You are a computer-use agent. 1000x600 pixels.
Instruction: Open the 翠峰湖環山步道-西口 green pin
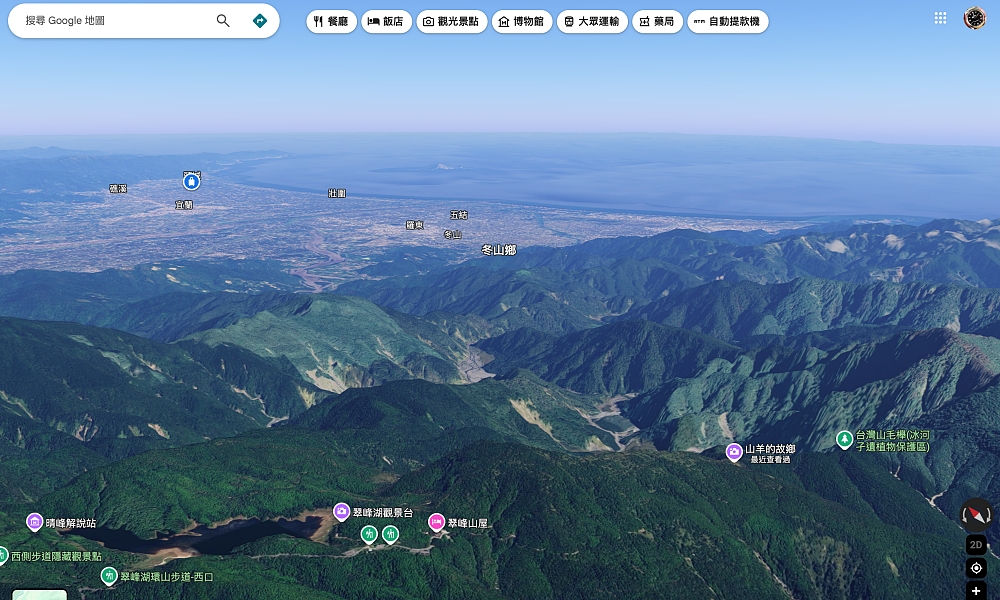pos(109,576)
